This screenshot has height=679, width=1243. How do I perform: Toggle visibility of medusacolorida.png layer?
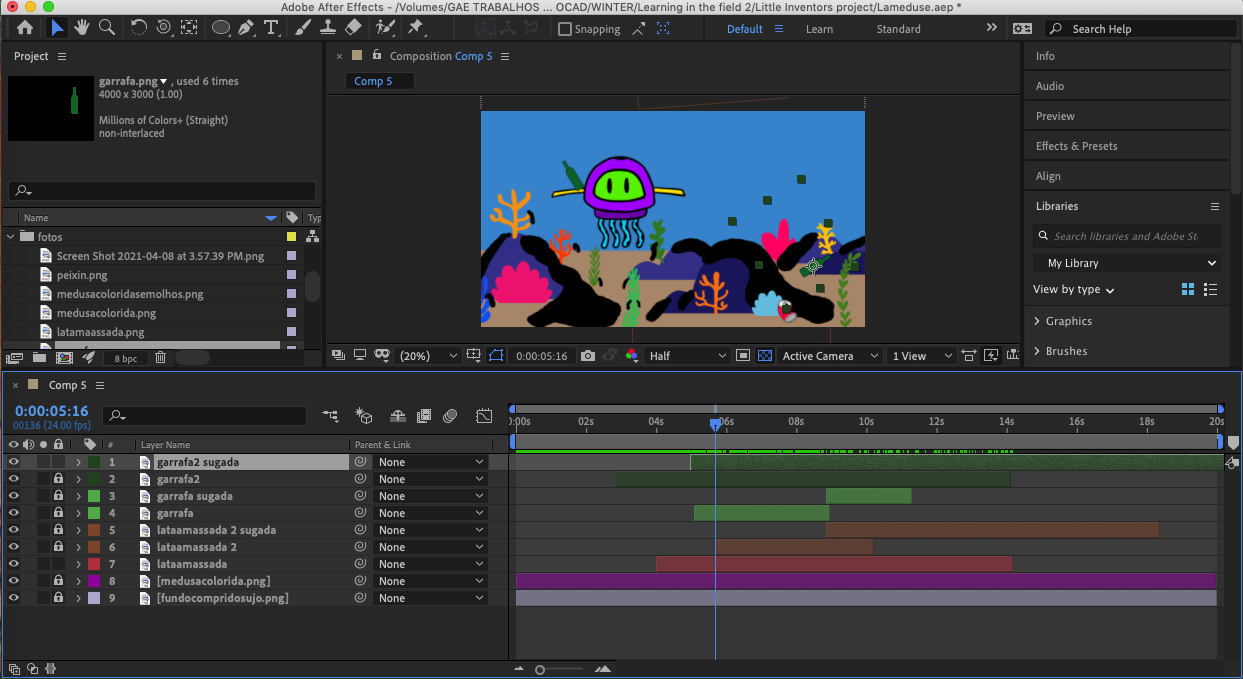pos(14,581)
